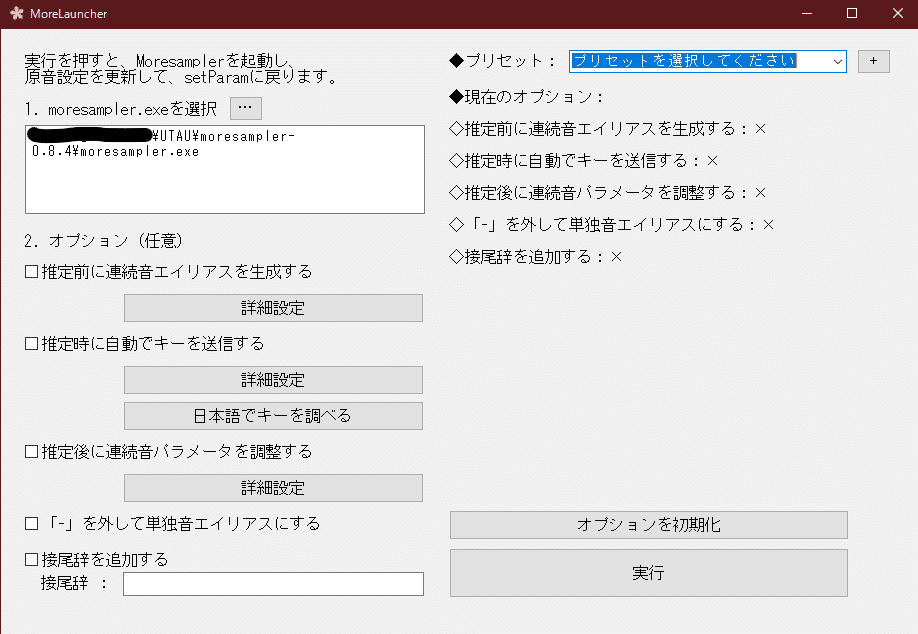Click the '1. moresampler.exeを選択' label
Image resolution: width=918 pixels, height=634 pixels.
(121, 109)
